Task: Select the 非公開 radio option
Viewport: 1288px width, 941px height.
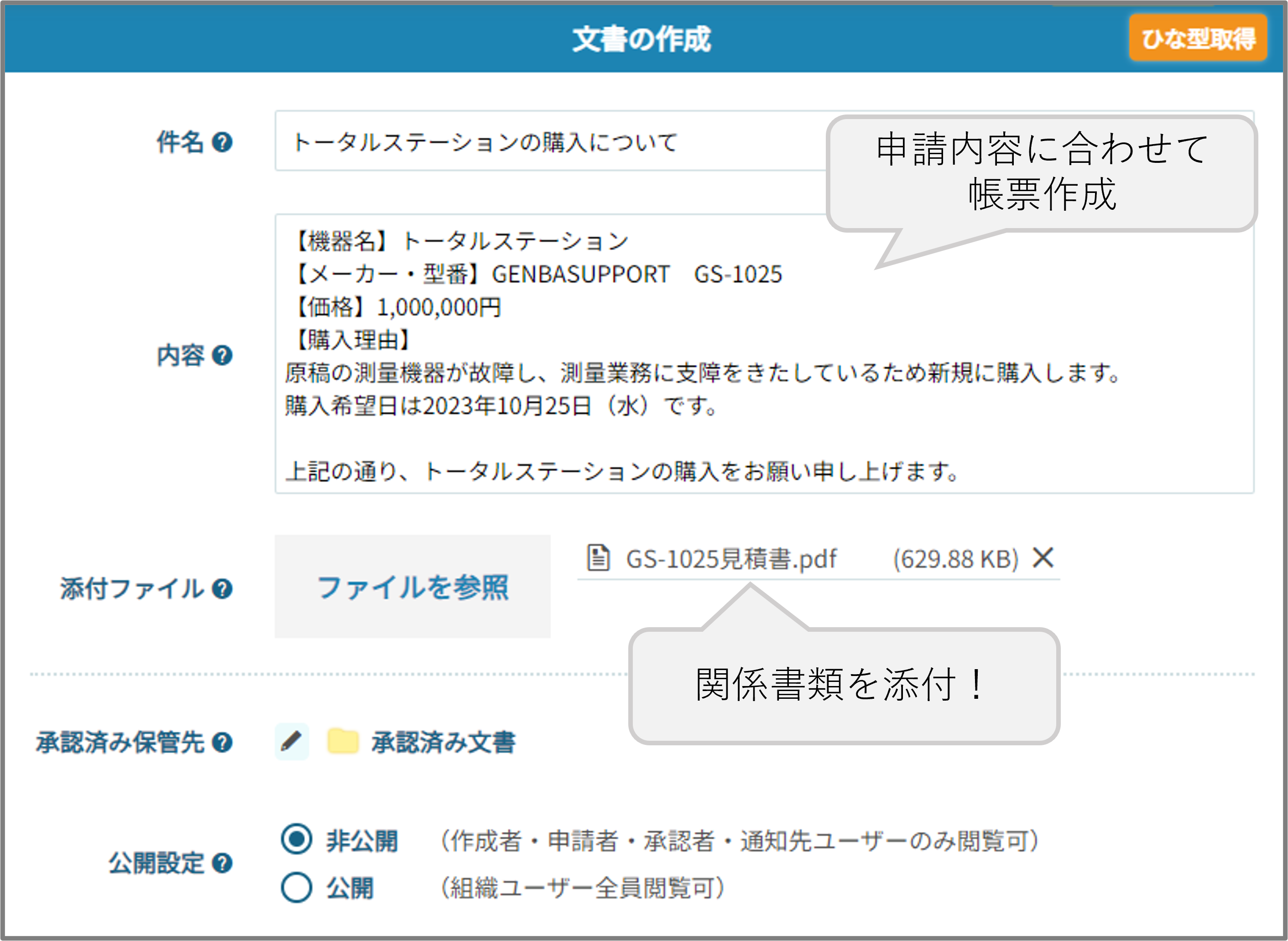Action: coord(296,839)
